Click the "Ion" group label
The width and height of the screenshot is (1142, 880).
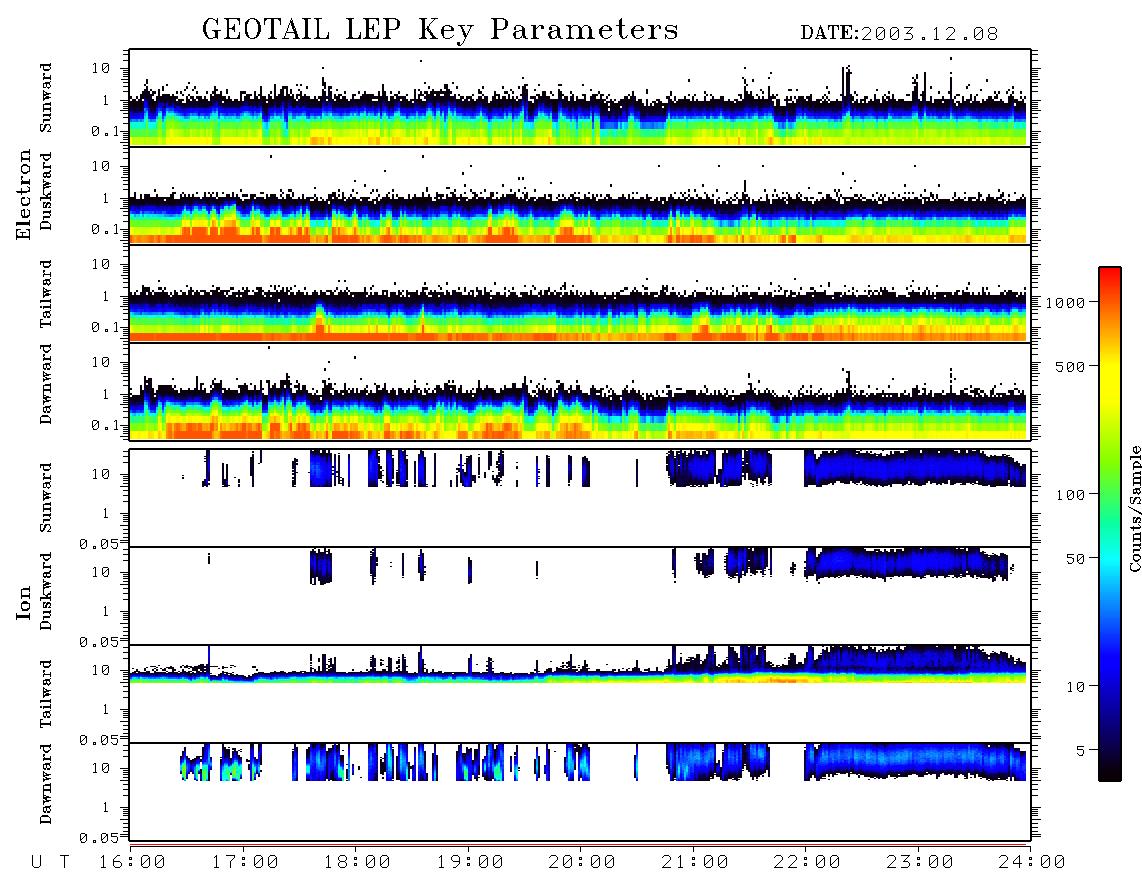(x=24, y=602)
